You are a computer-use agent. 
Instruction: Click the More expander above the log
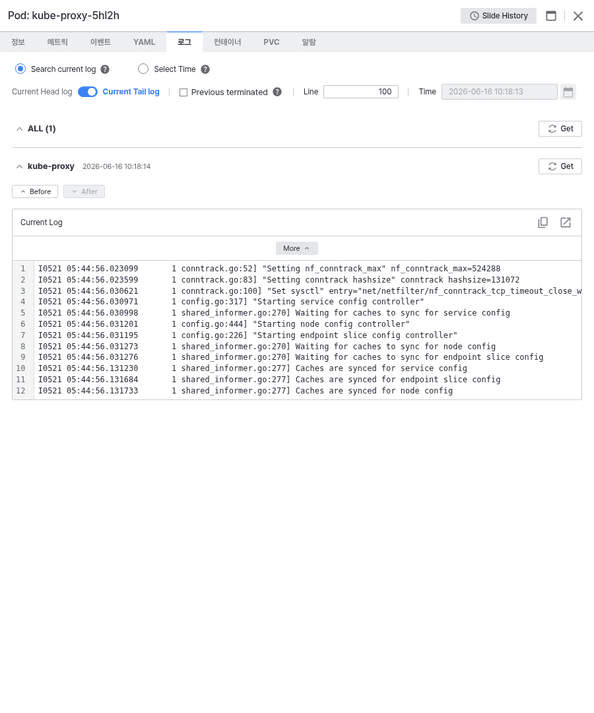pyautogui.click(x=297, y=248)
